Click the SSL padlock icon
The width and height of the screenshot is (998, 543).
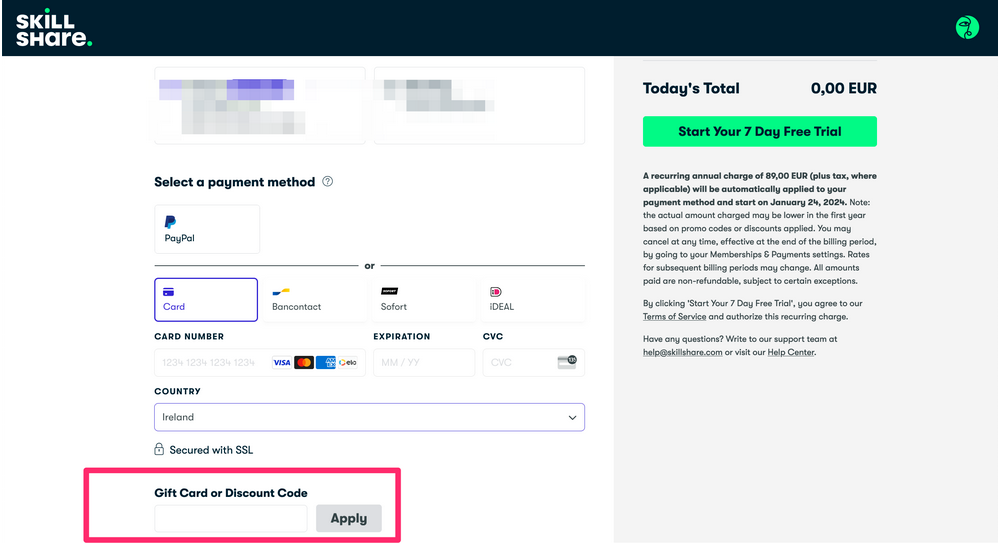pos(159,450)
